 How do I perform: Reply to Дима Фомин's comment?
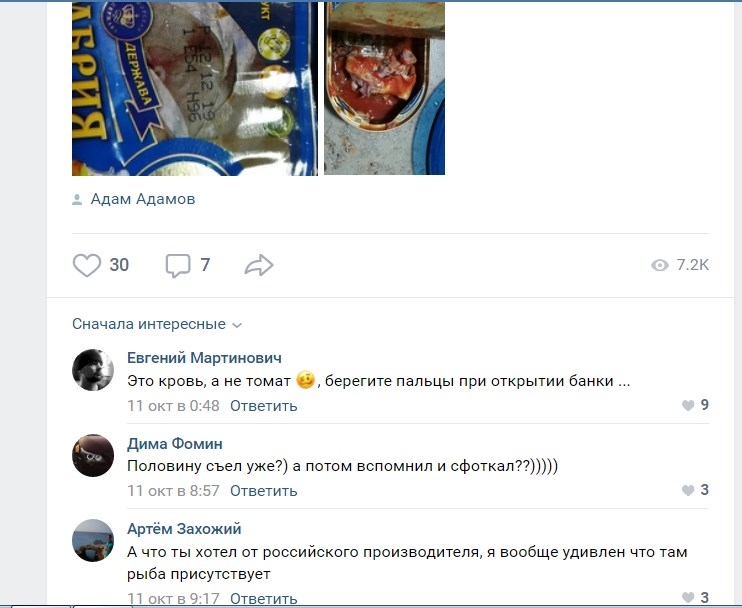pos(264,491)
